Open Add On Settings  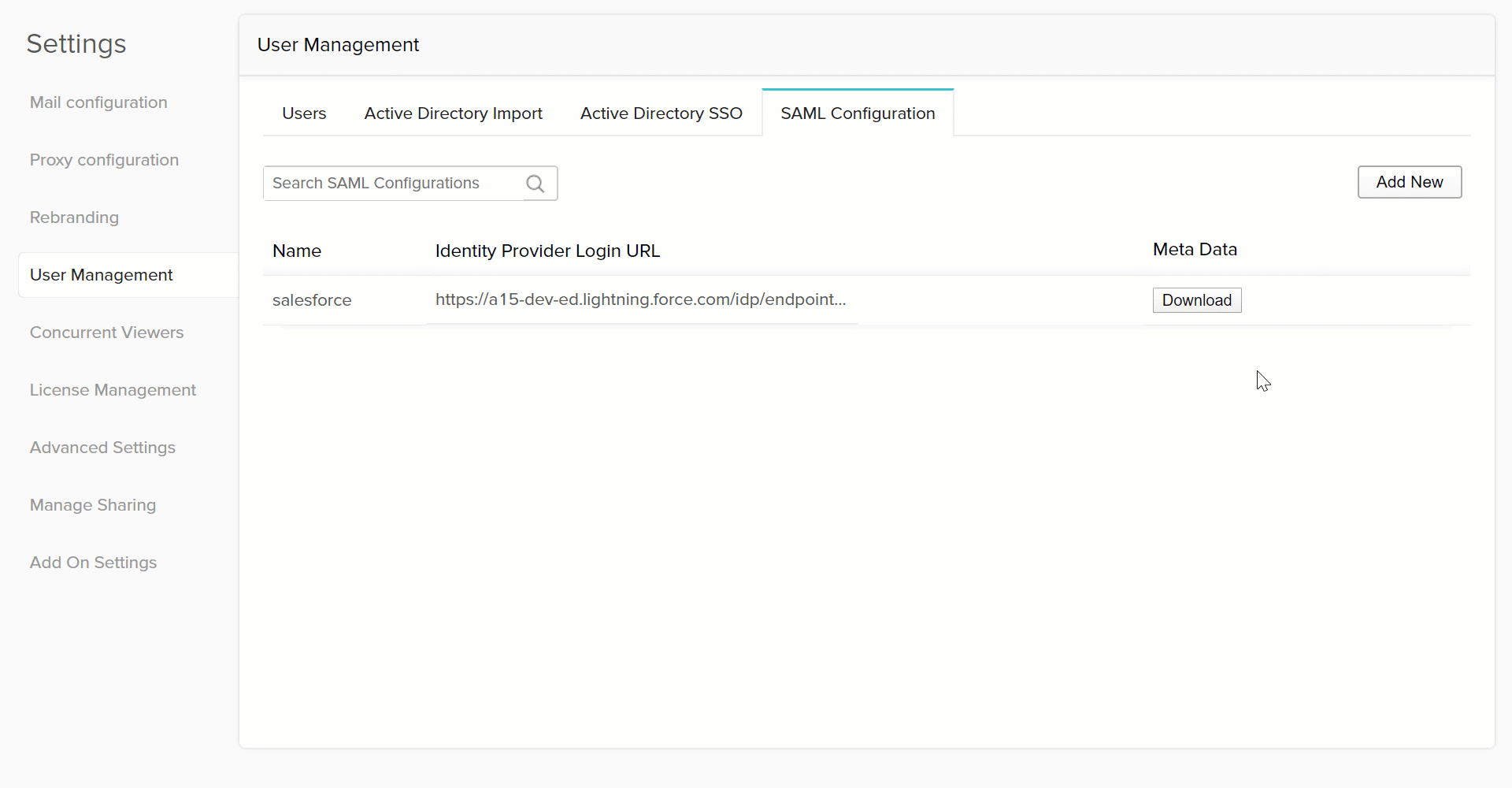tap(93, 563)
